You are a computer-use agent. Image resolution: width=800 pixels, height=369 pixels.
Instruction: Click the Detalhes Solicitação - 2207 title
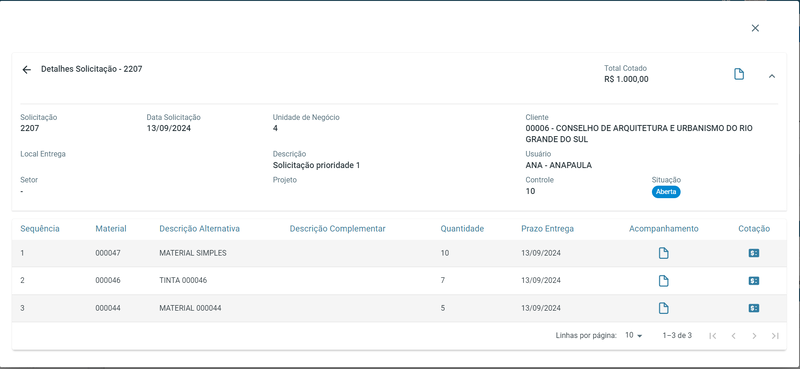pos(92,69)
